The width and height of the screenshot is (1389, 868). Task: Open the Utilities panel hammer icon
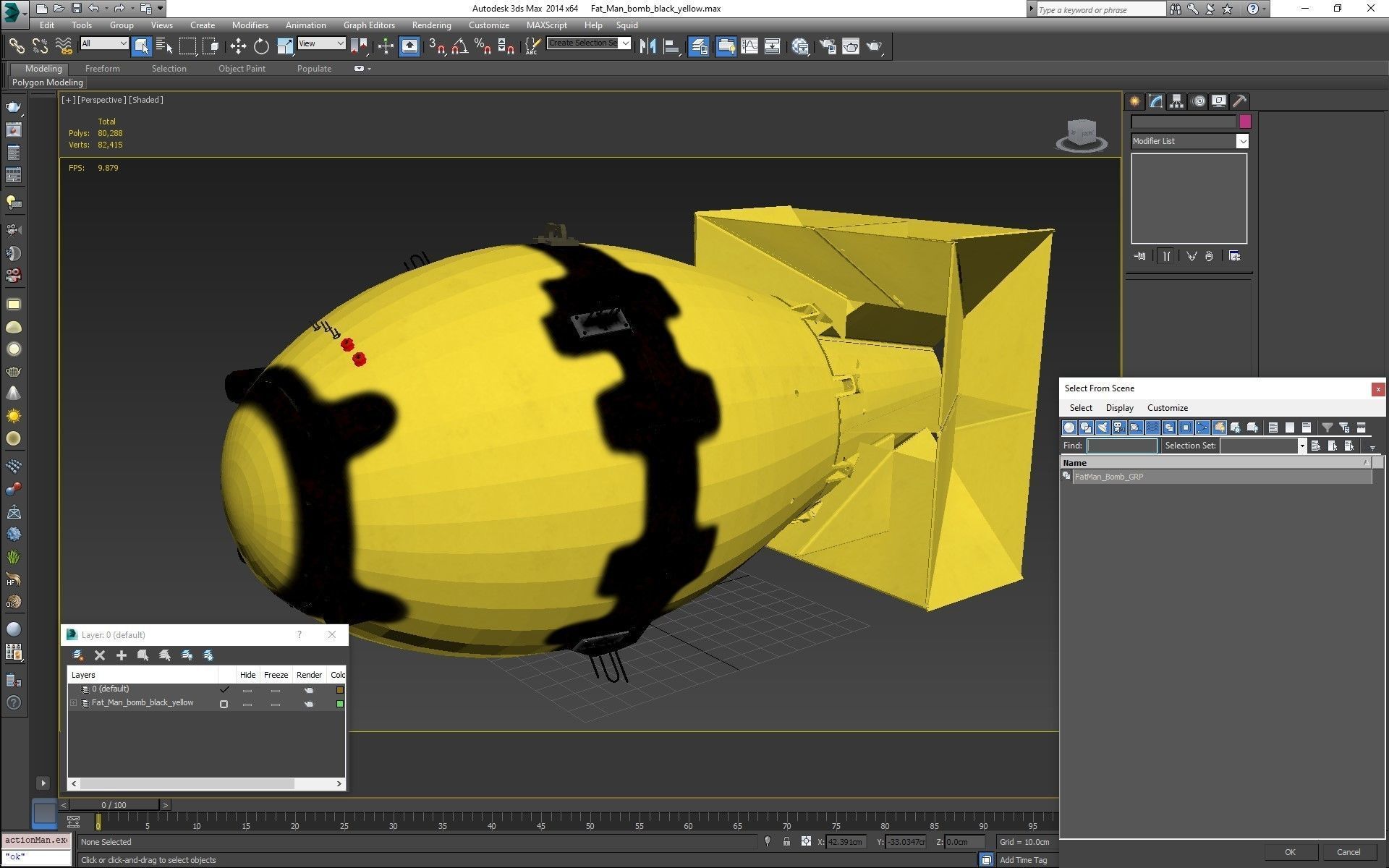point(1239,101)
